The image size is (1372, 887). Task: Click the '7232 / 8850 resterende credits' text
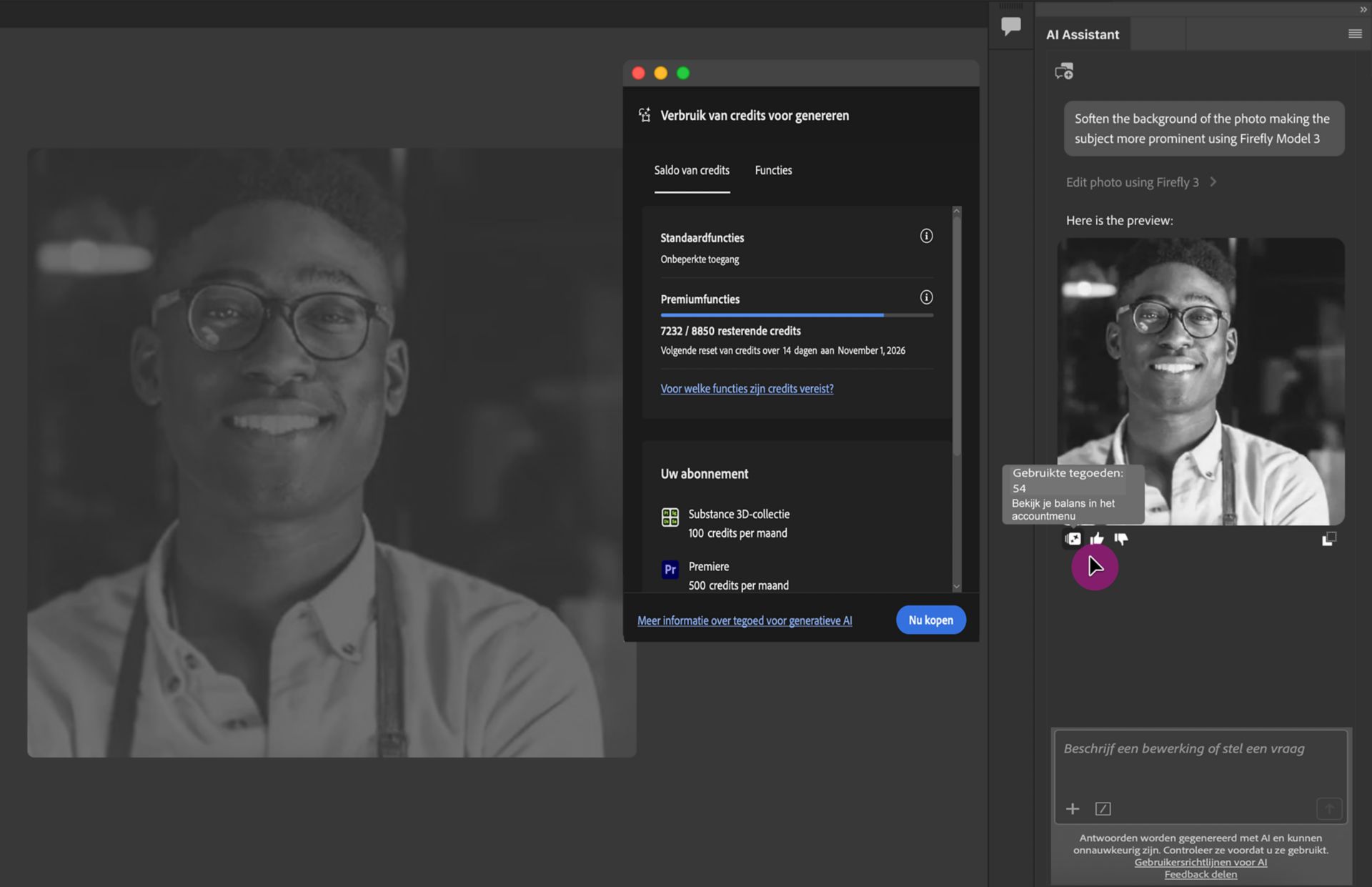[730, 331]
